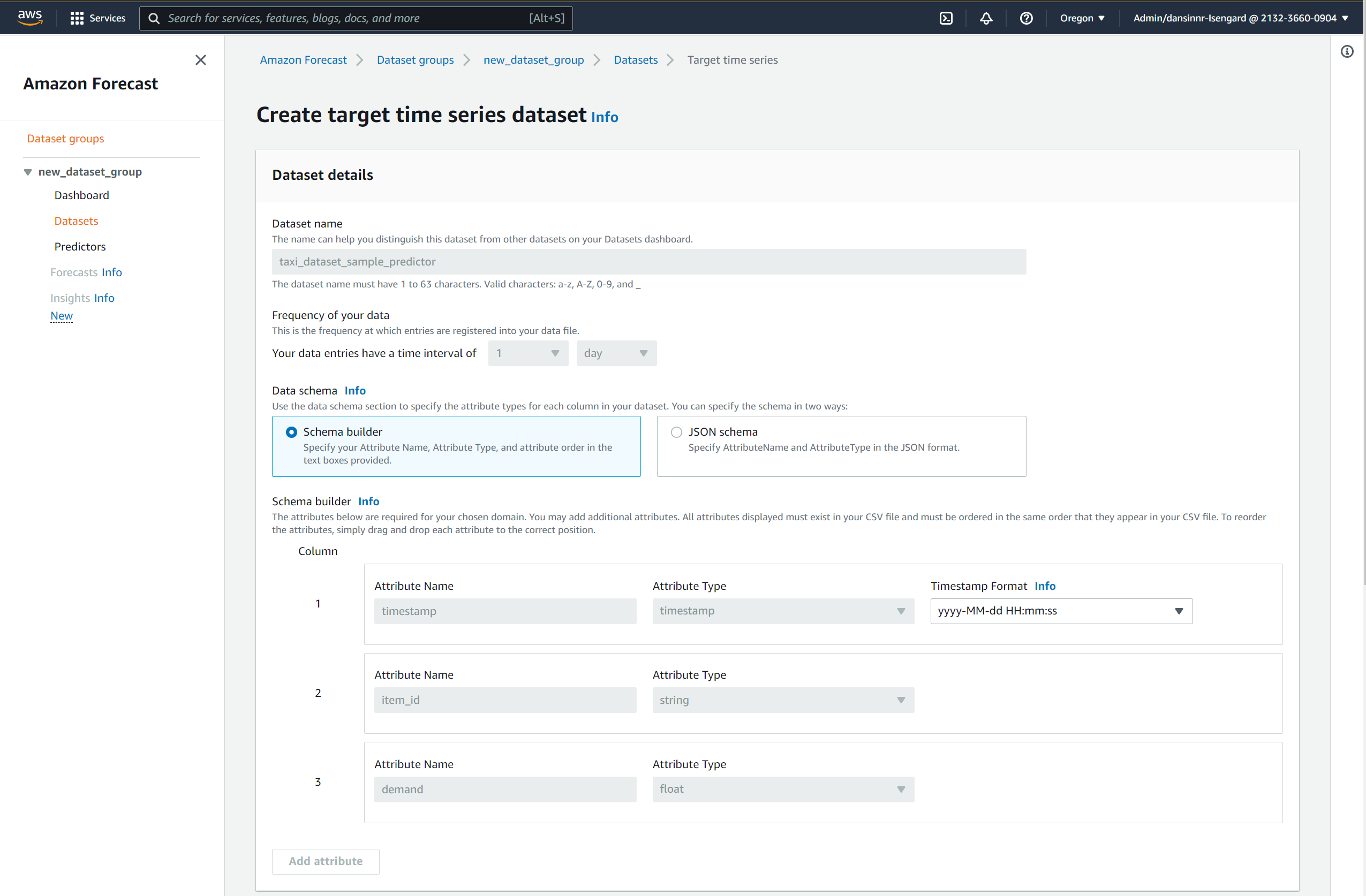Follow the Dataset groups breadcrumb link

(415, 59)
